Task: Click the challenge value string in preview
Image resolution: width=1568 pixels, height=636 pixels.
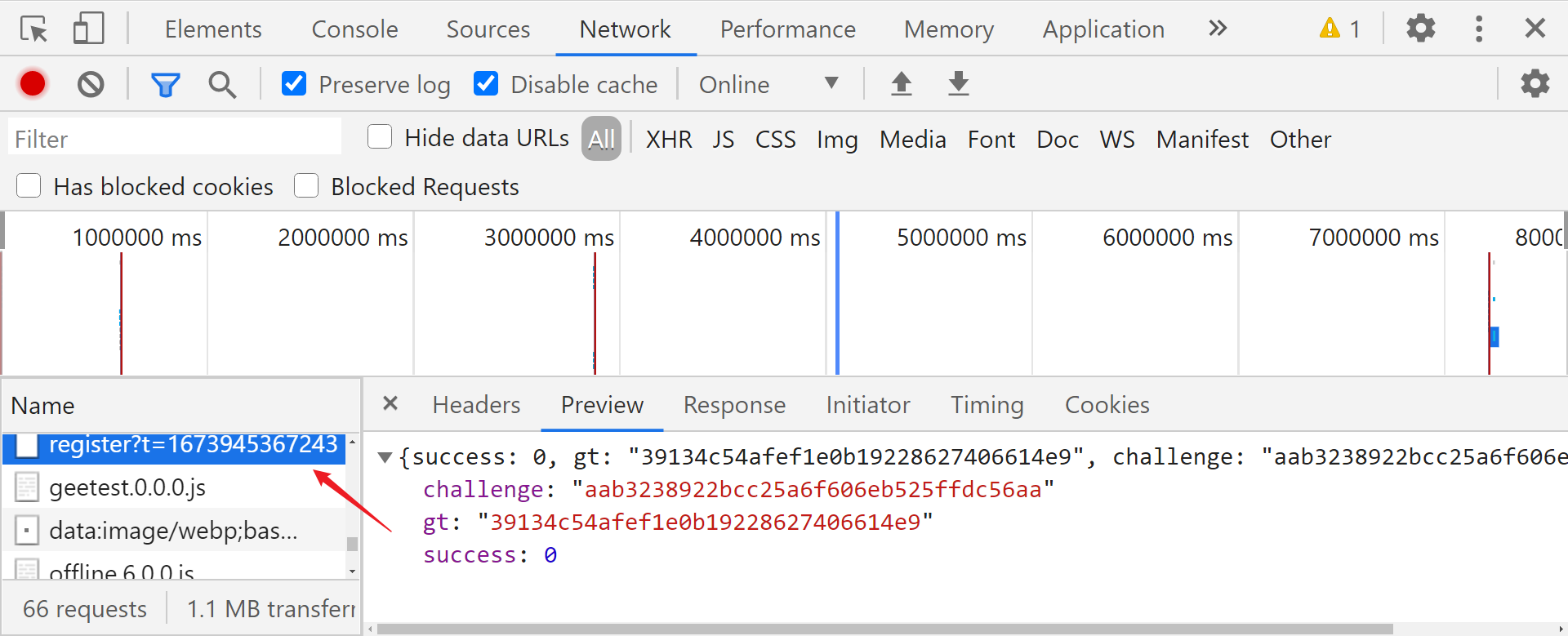Action: (x=813, y=490)
